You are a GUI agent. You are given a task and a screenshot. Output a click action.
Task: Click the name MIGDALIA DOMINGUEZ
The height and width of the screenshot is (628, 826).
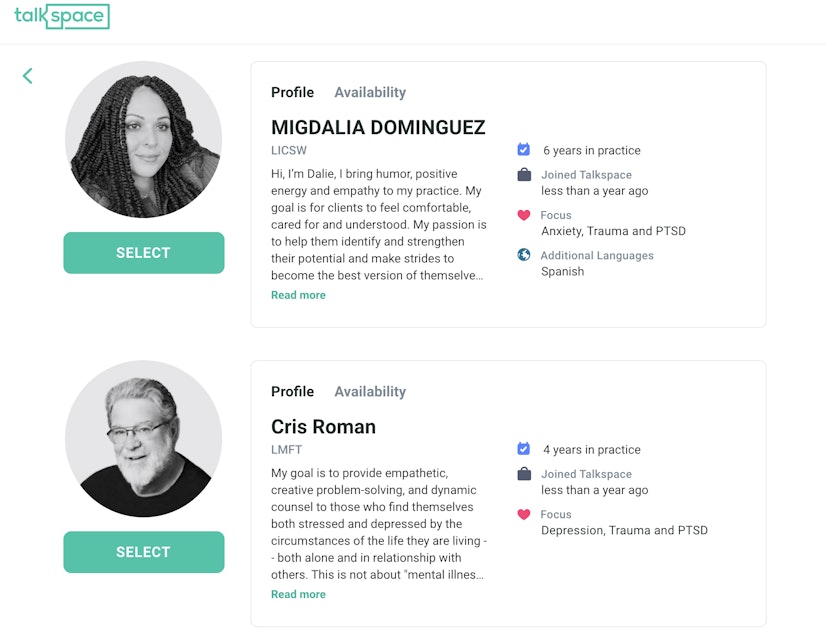[378, 128]
